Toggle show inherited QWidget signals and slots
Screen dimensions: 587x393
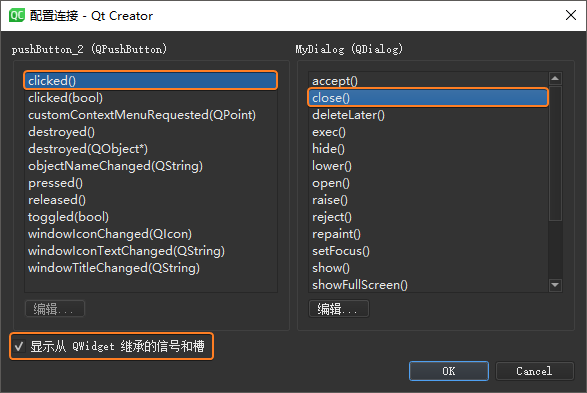[x=19, y=346]
